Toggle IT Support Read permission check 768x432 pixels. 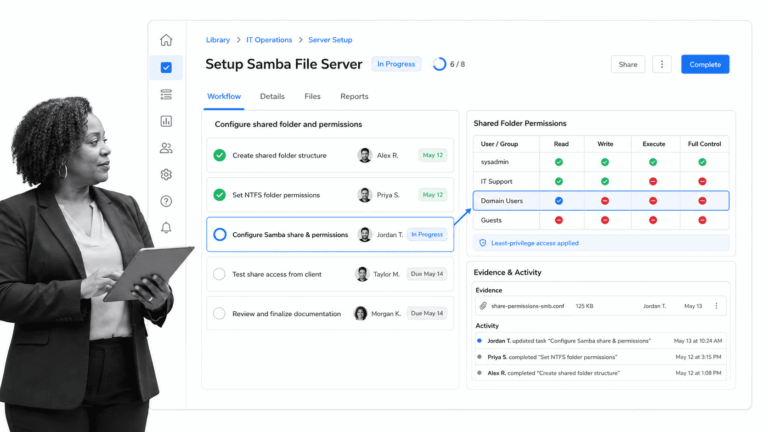tap(559, 181)
